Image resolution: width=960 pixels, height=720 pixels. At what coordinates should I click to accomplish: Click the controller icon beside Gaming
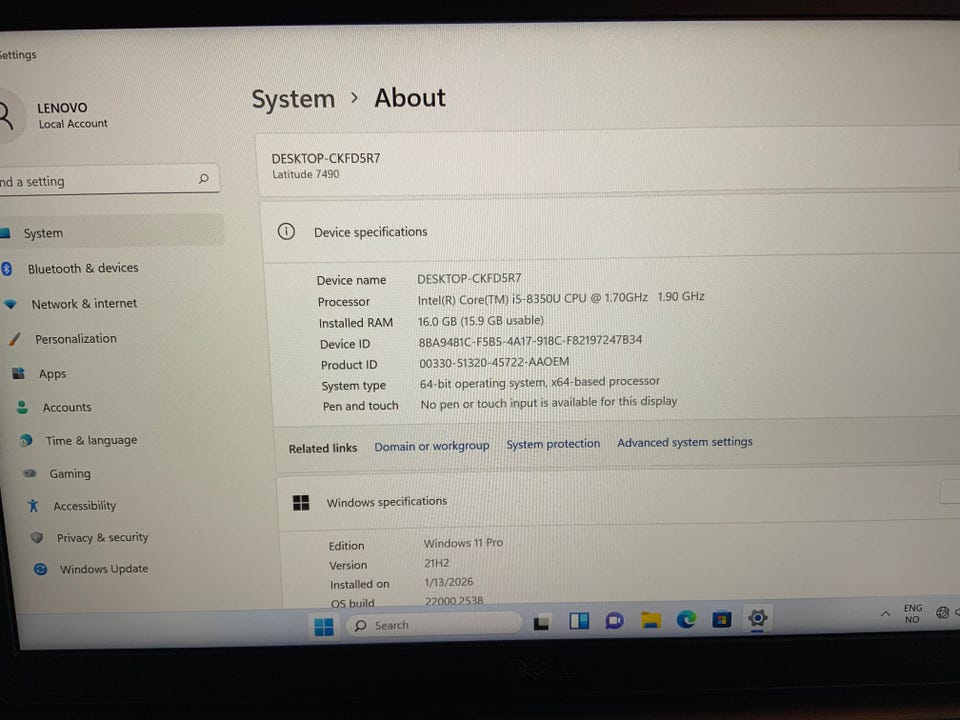pos(29,473)
